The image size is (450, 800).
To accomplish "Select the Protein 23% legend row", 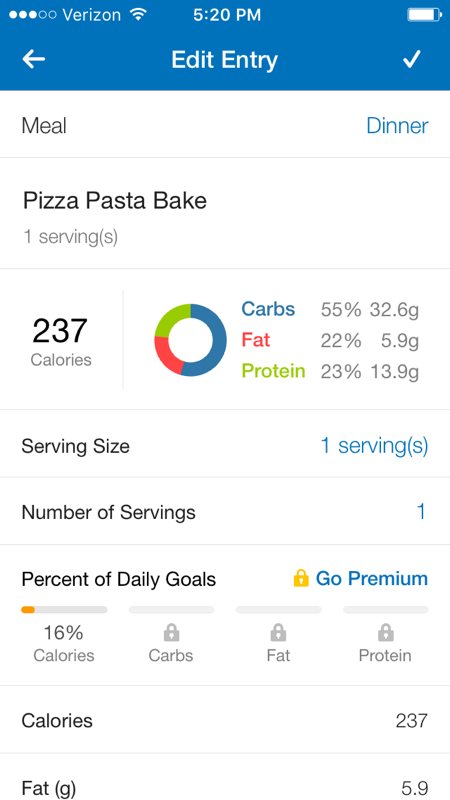I will click(x=330, y=371).
